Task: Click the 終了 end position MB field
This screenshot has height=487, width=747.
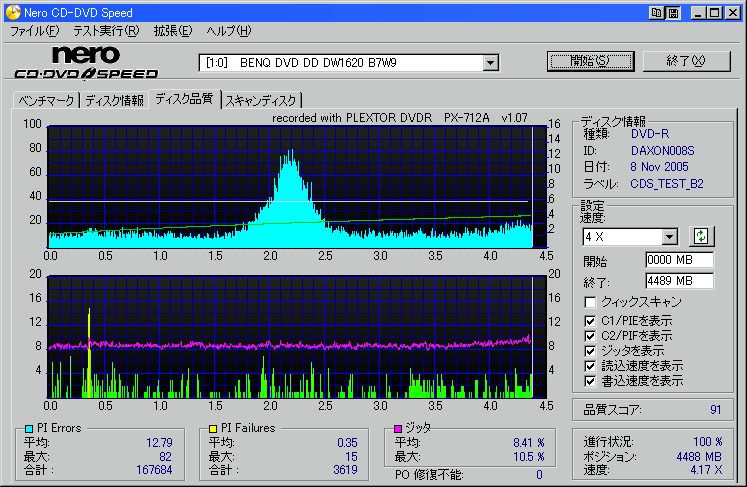Action: [679, 280]
